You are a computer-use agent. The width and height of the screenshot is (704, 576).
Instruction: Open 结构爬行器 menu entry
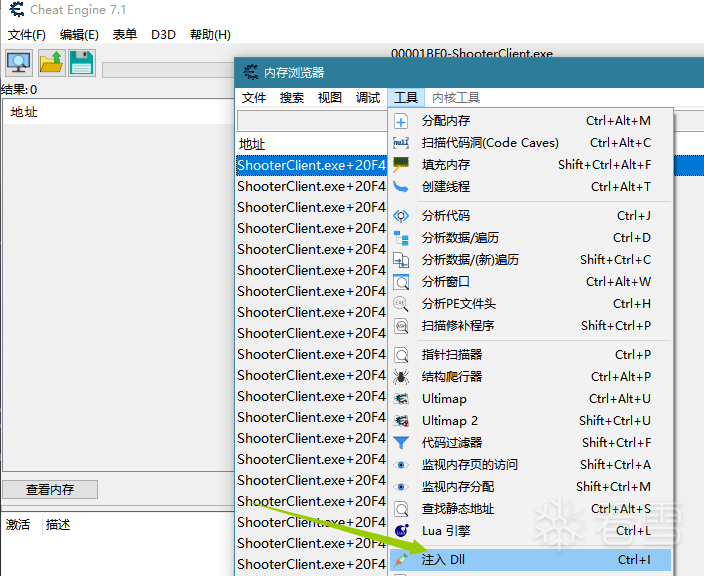pos(530,377)
